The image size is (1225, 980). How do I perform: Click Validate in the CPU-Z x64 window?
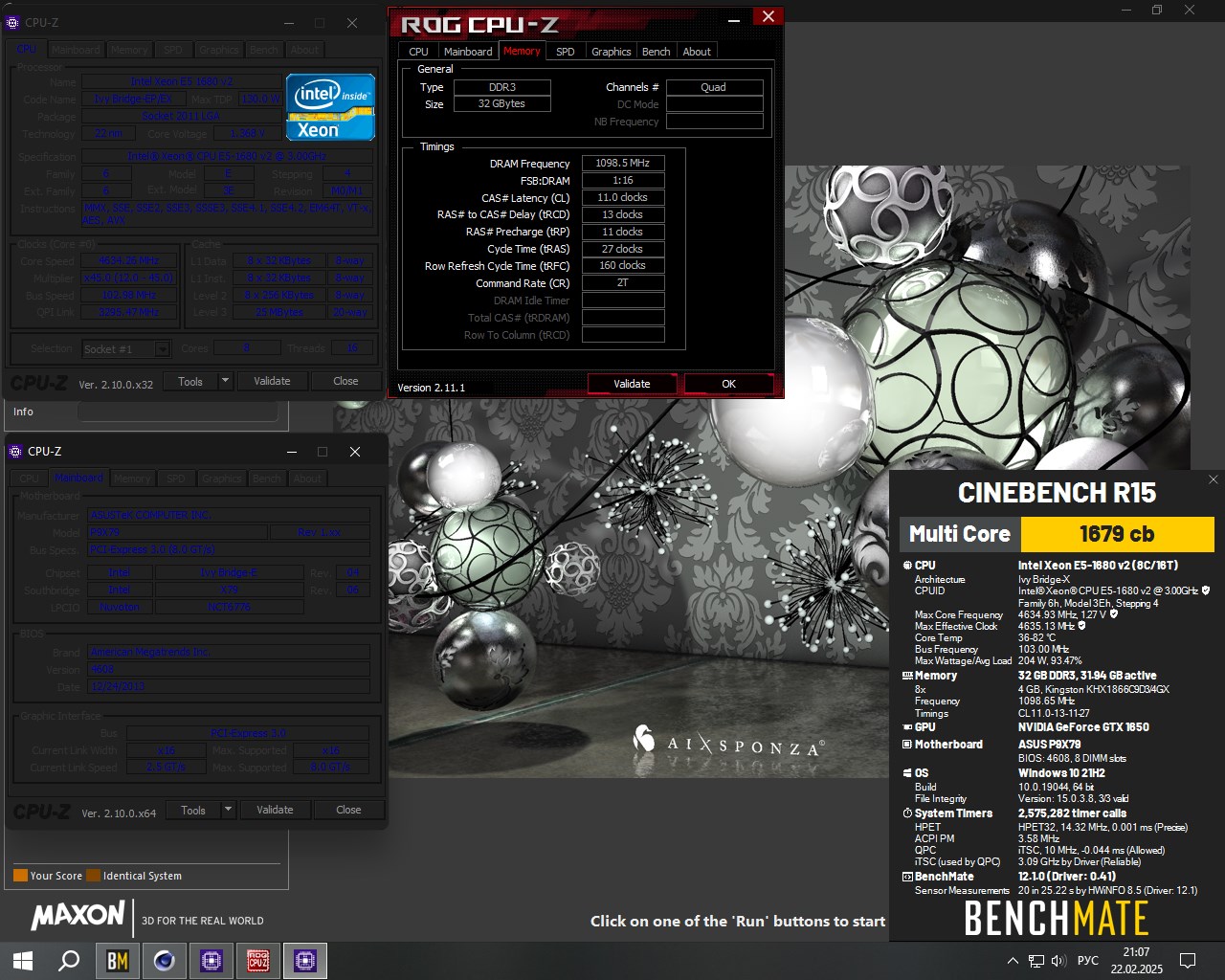click(275, 810)
